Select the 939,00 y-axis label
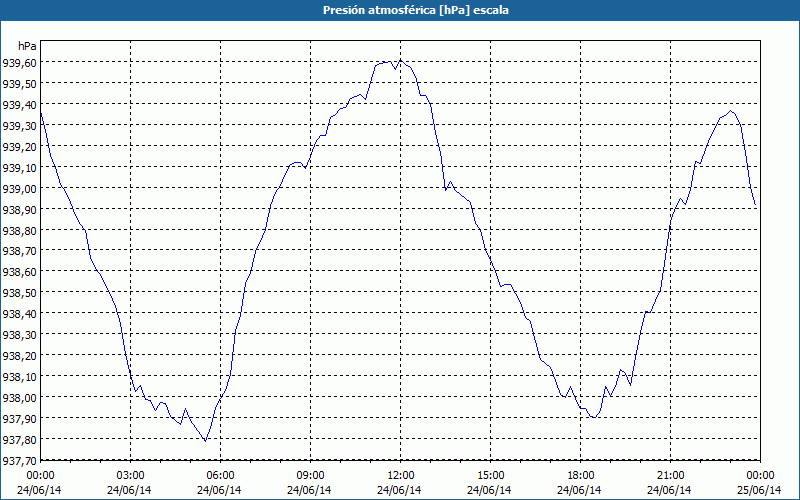 click(x=19, y=188)
